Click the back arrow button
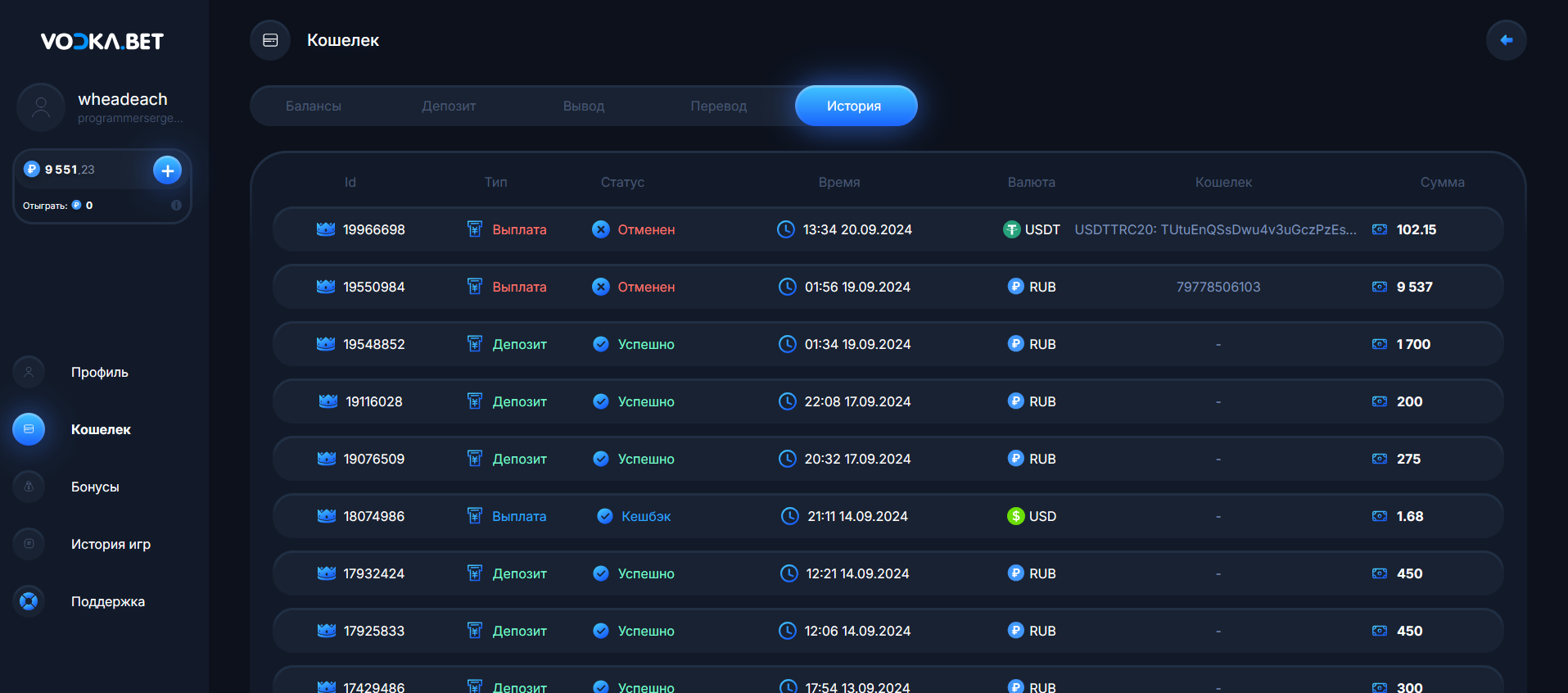 pos(1506,40)
